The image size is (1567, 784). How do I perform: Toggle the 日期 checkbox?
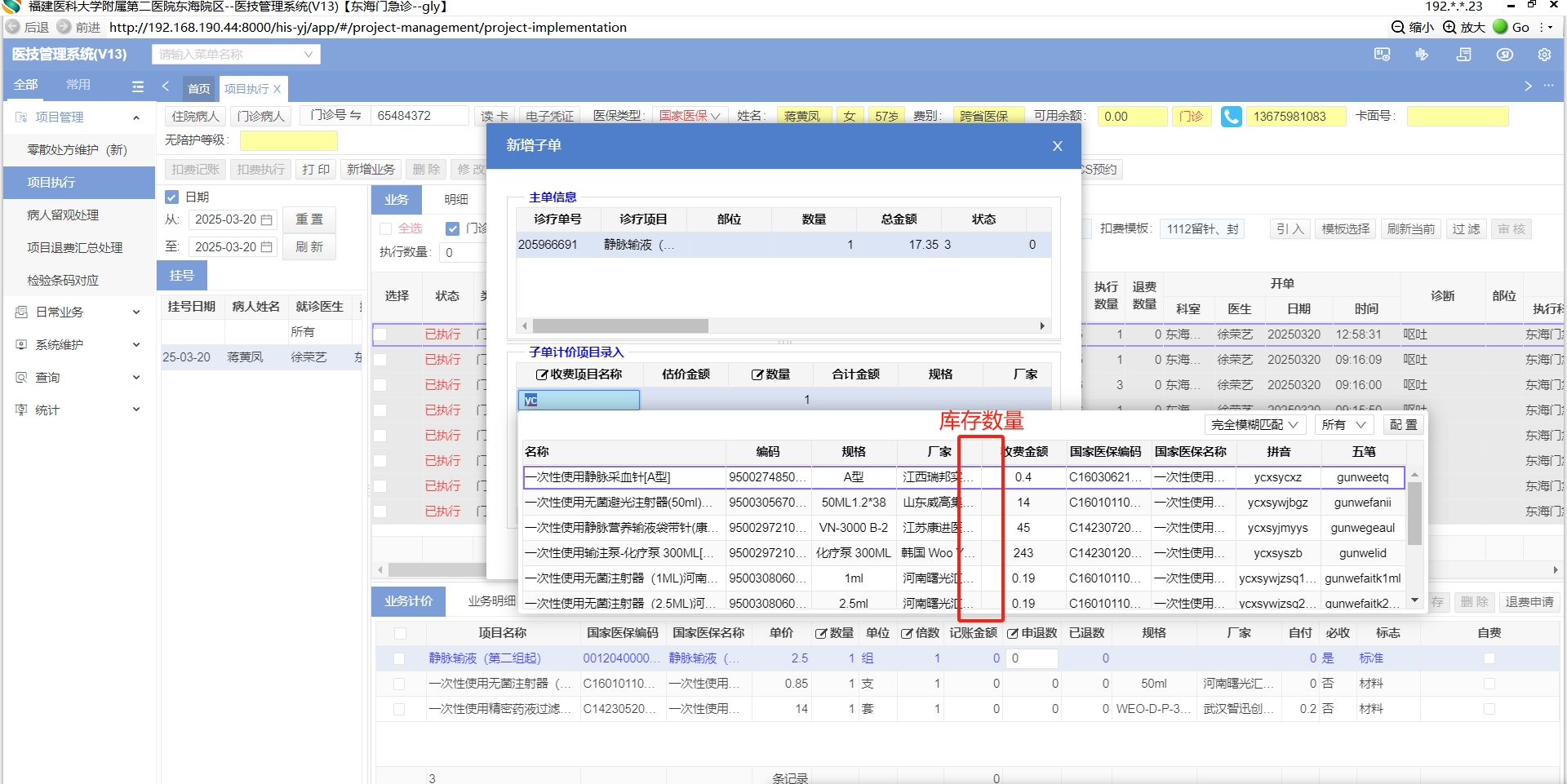pos(171,197)
